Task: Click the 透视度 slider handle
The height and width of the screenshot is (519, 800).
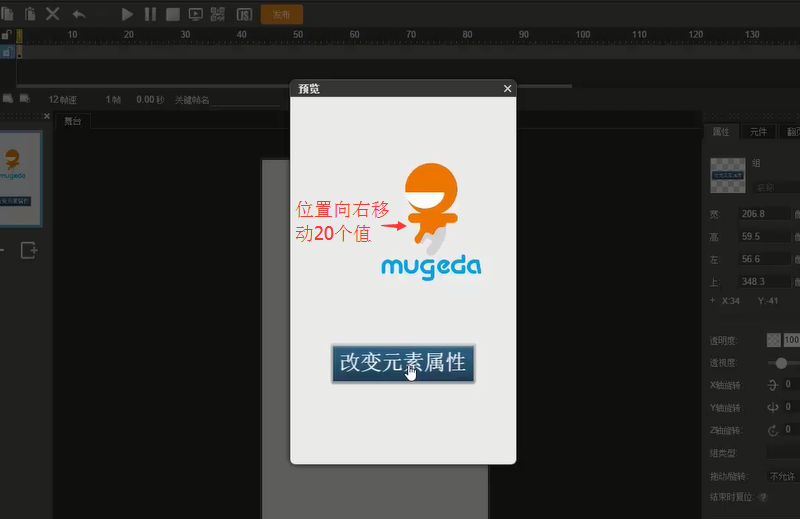Action: pos(781,363)
